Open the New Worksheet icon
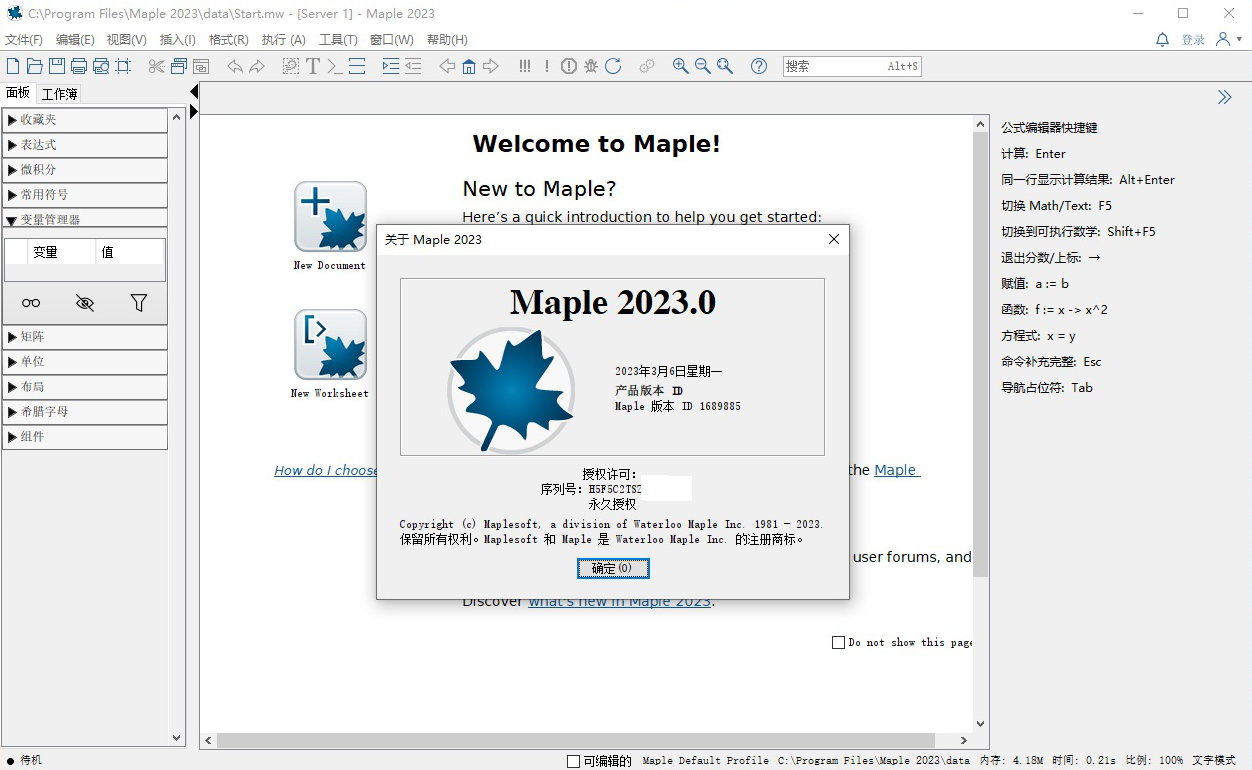The width and height of the screenshot is (1252, 770). [x=330, y=345]
